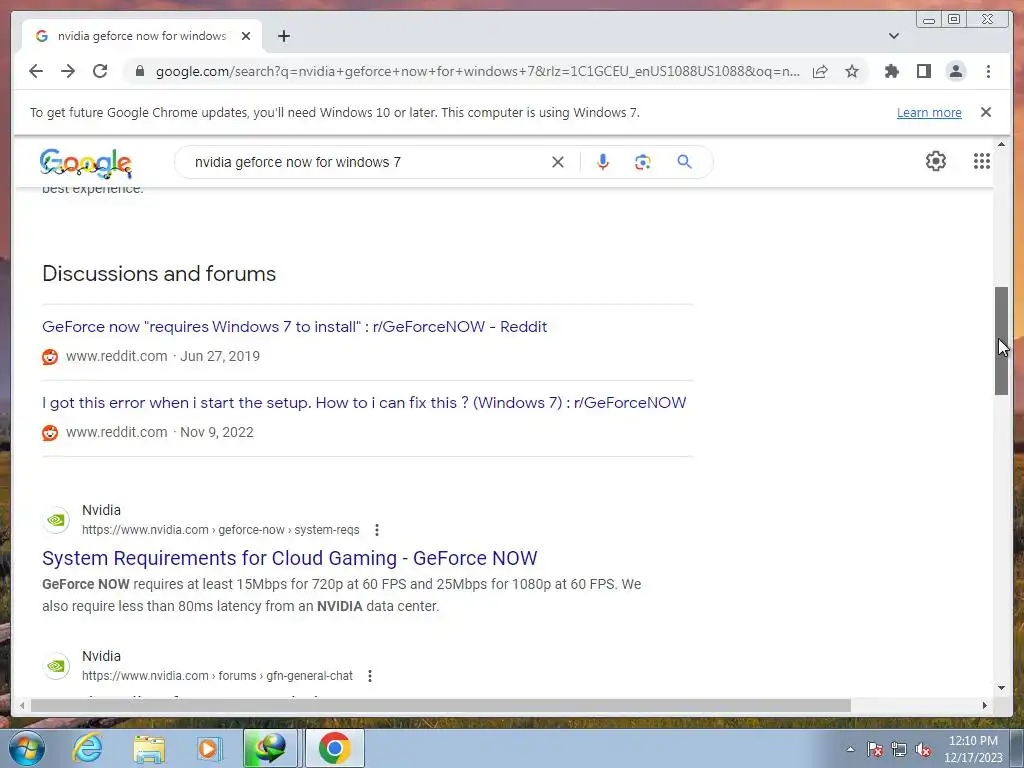Share this page icon in address bar

pos(820,71)
